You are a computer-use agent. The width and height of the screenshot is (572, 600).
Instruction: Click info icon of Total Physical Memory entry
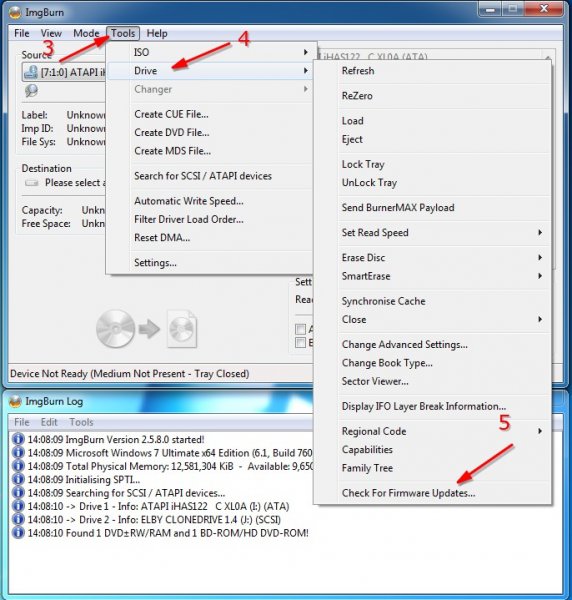pos(18,466)
